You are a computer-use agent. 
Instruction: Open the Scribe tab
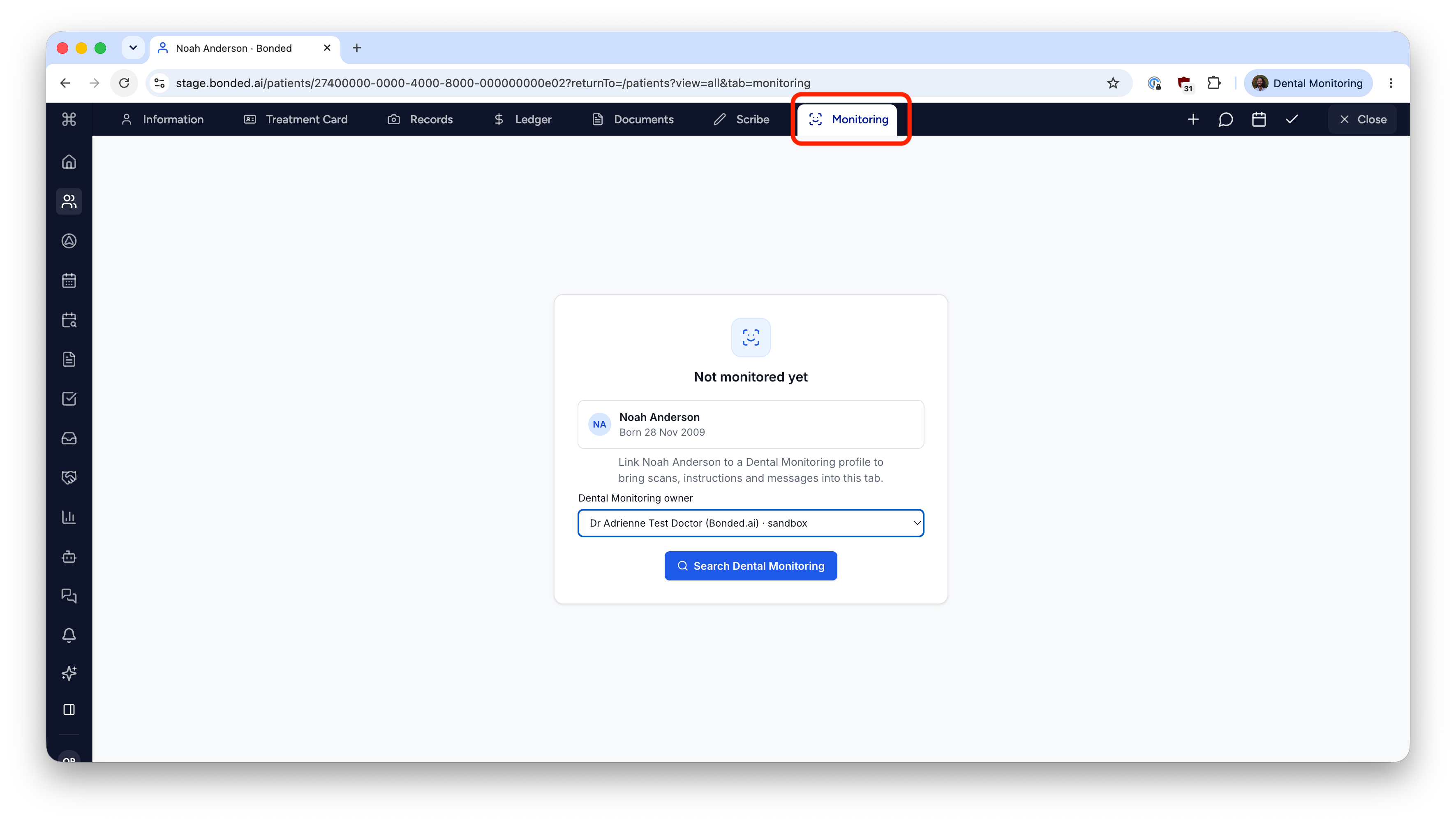coord(742,119)
